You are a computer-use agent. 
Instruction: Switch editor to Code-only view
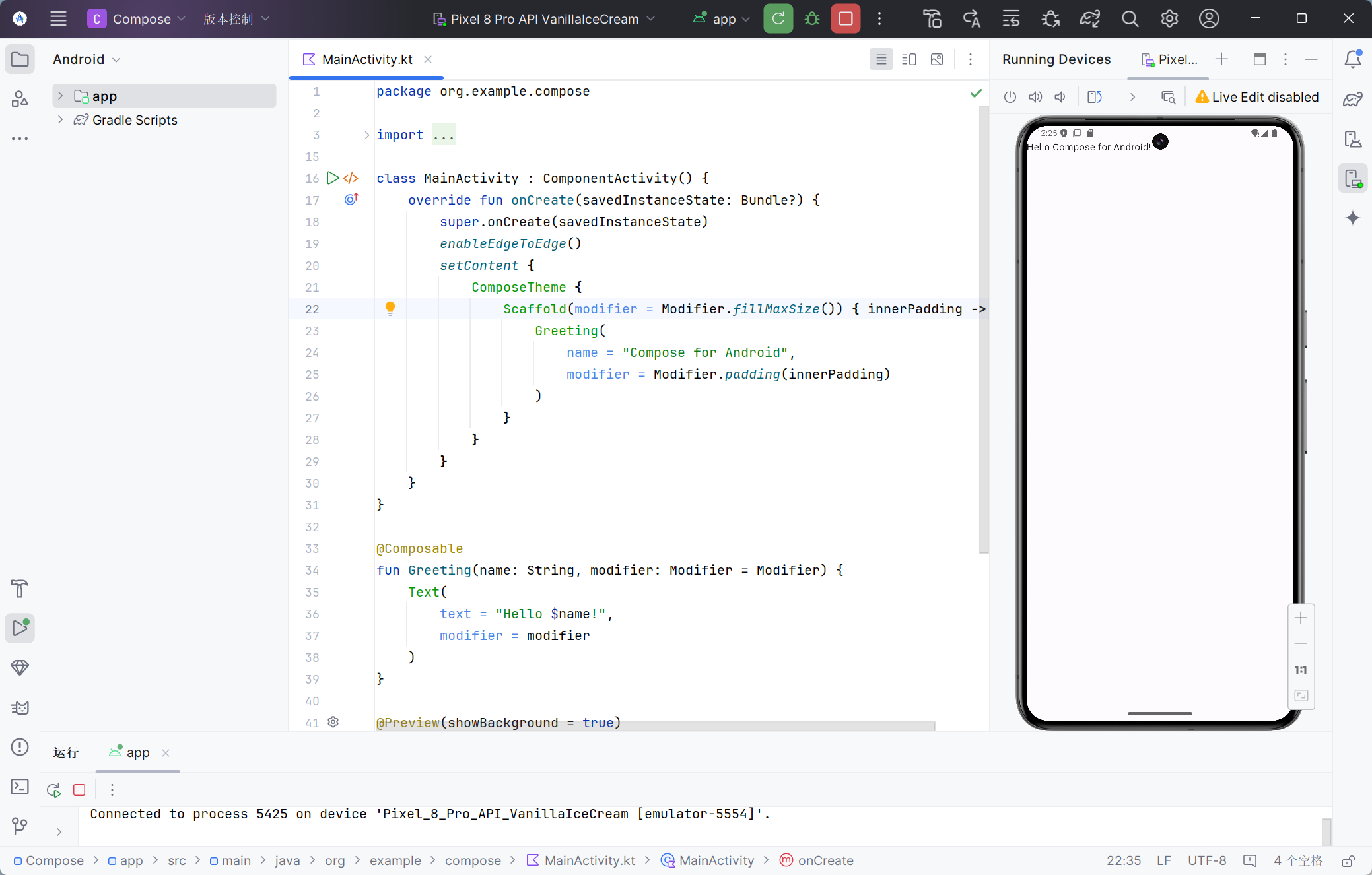pos(881,59)
